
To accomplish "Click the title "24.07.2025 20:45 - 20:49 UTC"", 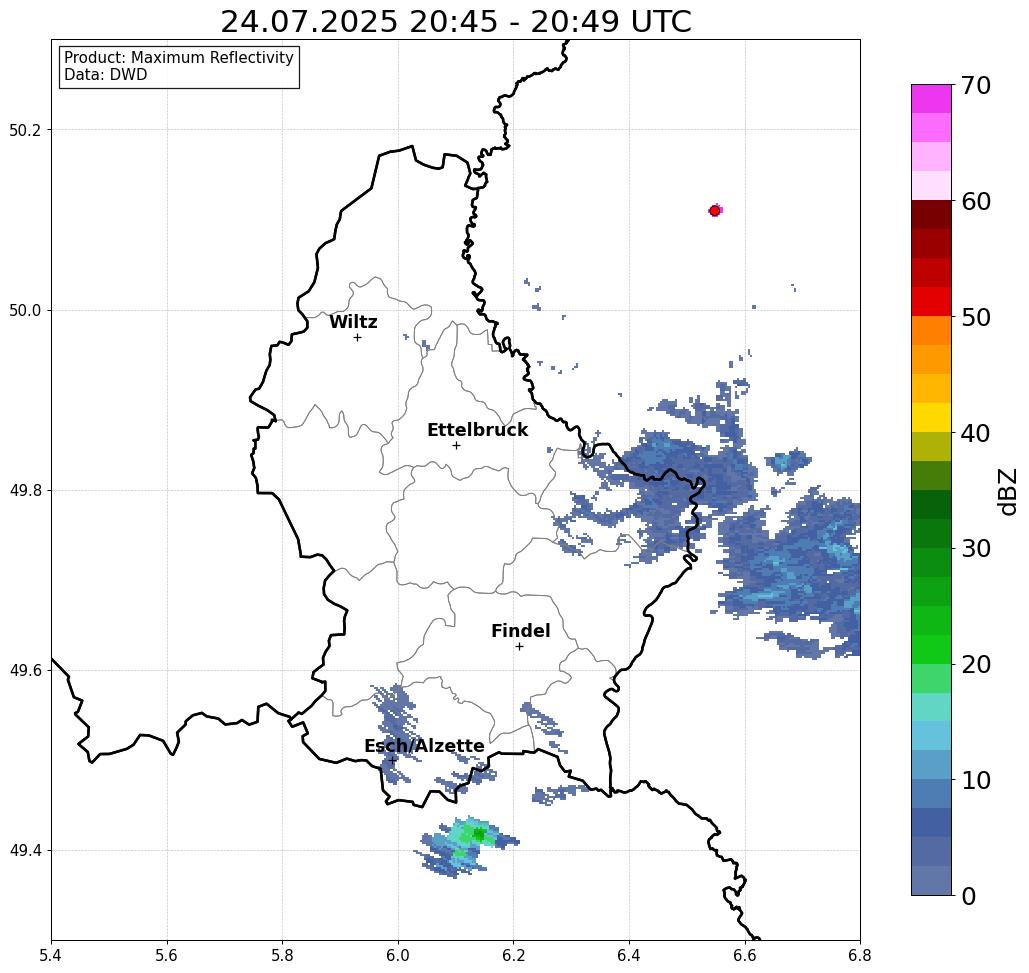I will tap(455, 22).
